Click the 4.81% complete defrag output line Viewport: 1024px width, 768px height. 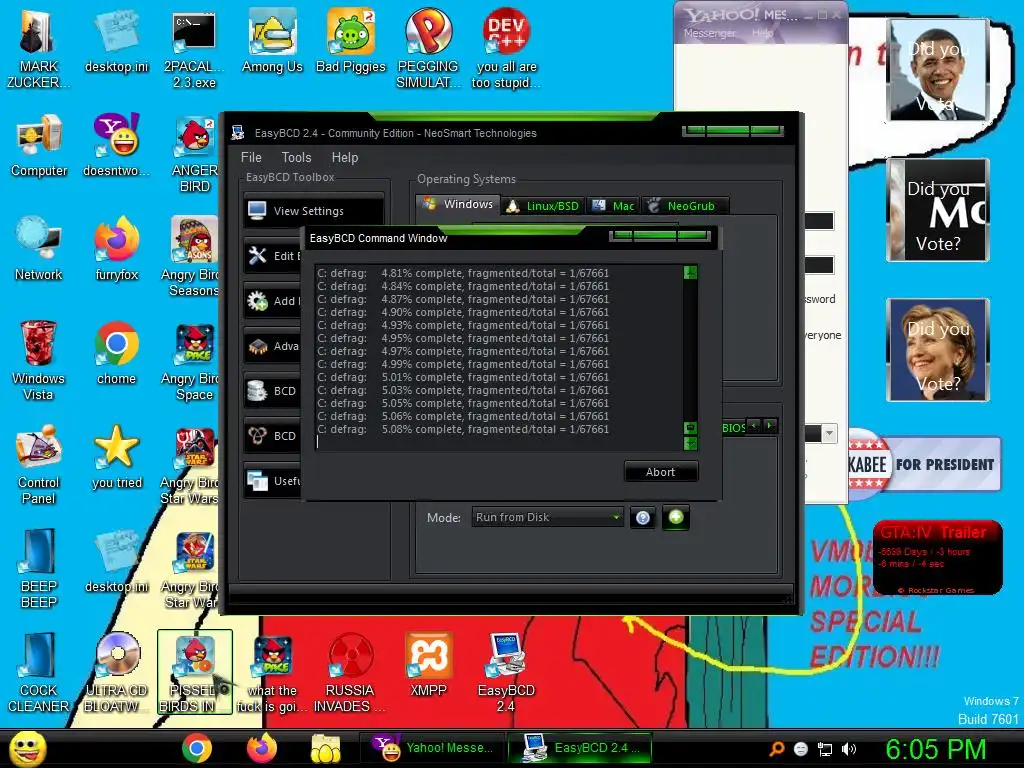(x=463, y=273)
